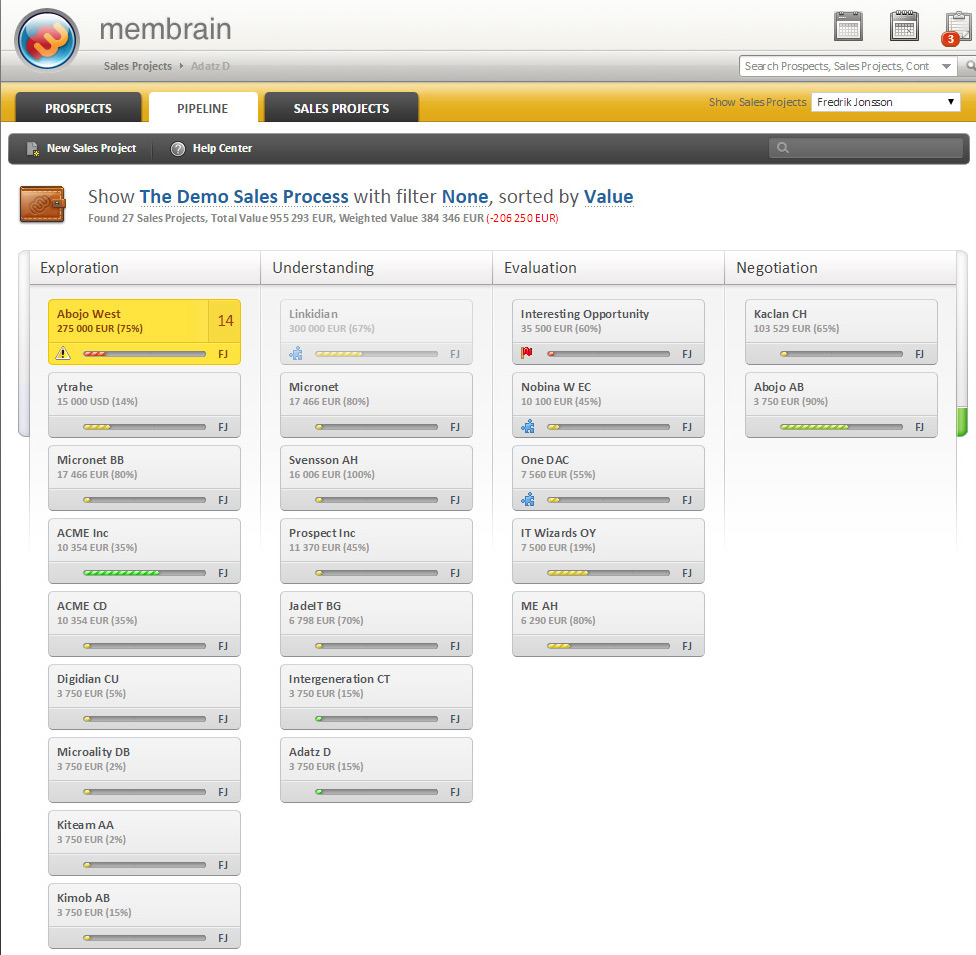Open the Micronet card in Understanding column
The width and height of the screenshot is (976, 955).
coord(376,405)
